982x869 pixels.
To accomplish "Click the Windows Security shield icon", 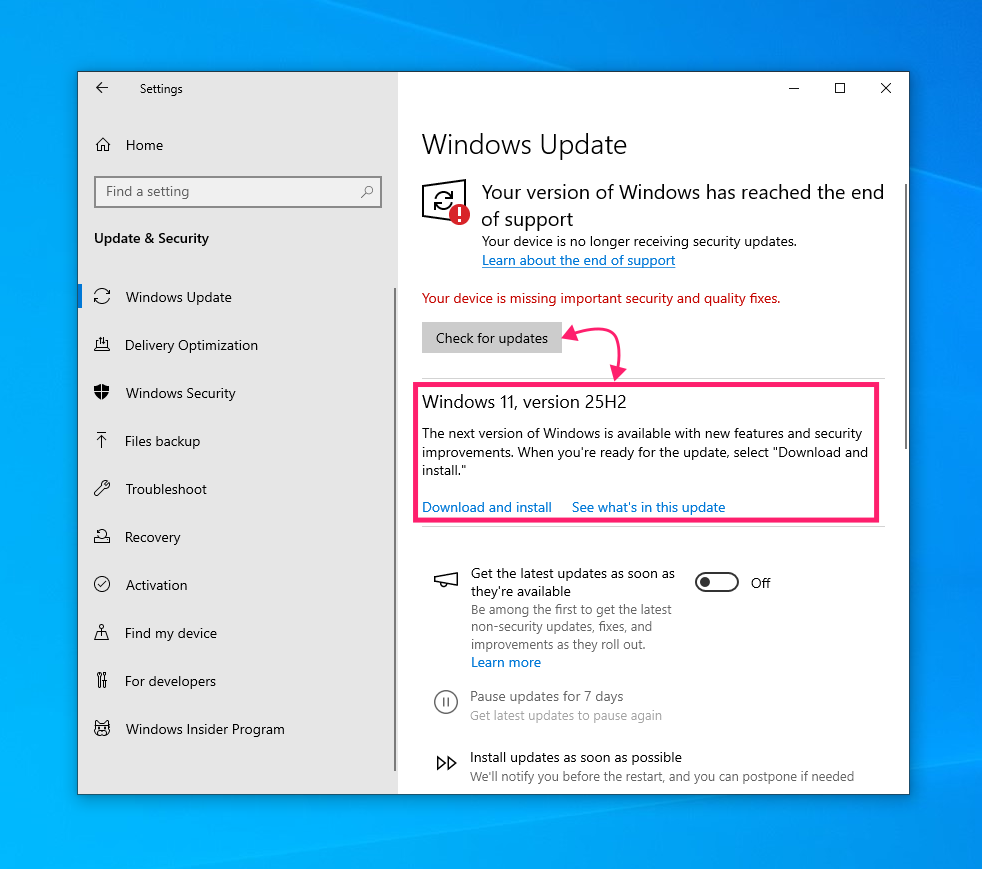I will [x=101, y=393].
